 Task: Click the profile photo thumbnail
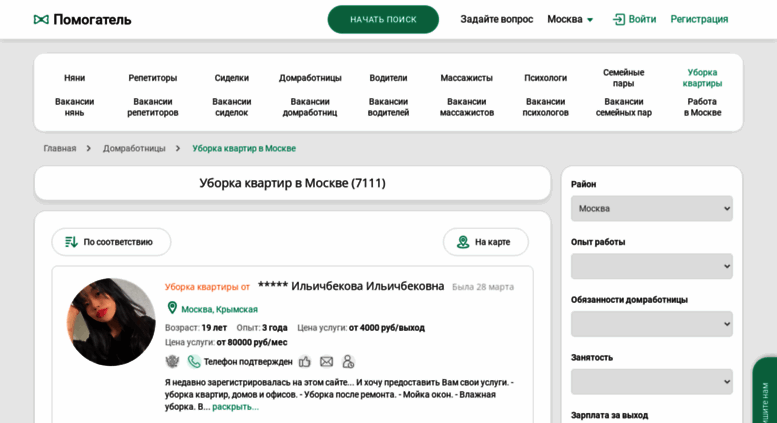point(111,322)
